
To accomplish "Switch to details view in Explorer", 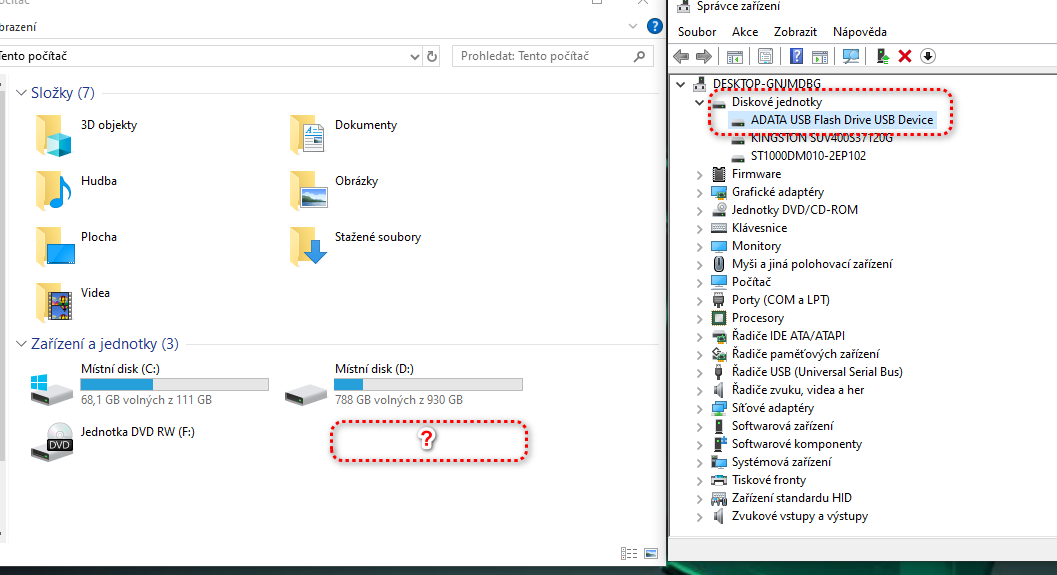I will [629, 553].
